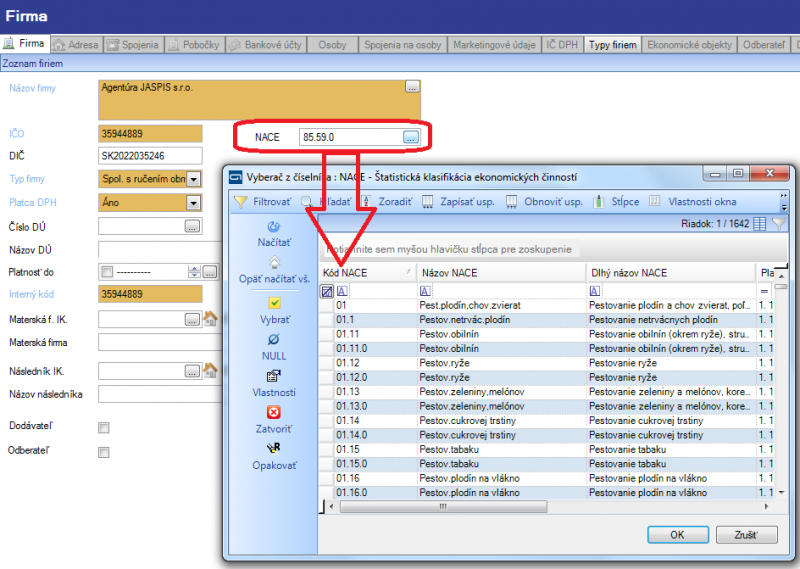Click horizontal scrollbar right arrow

(x=766, y=507)
